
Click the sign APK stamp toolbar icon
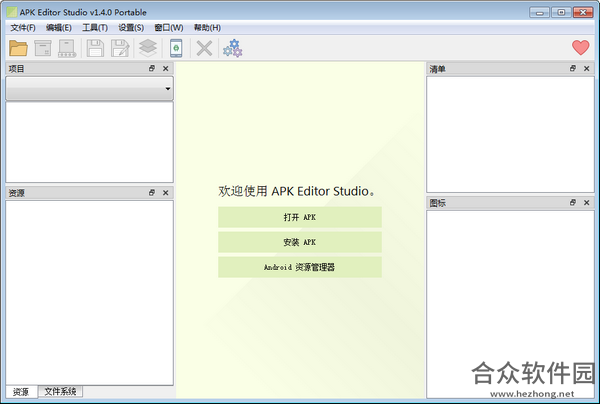pos(67,49)
